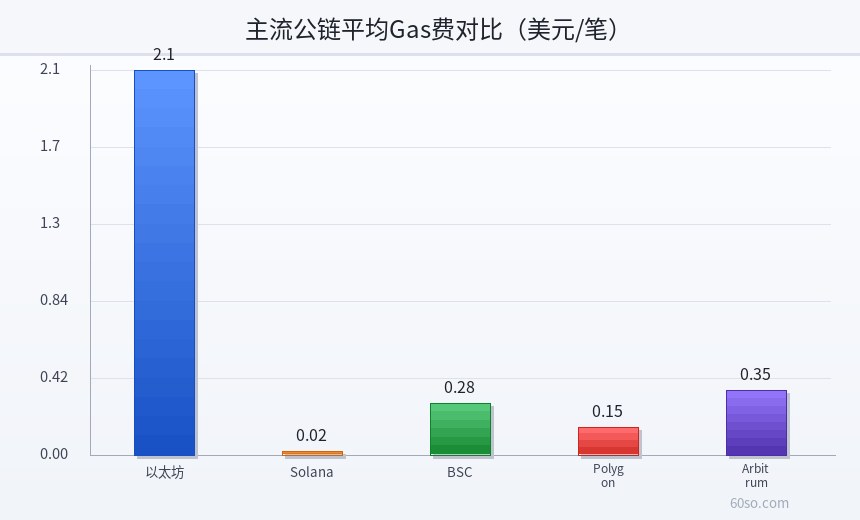
Task: Click the 0.02 value label above Solana
Action: pos(312,435)
